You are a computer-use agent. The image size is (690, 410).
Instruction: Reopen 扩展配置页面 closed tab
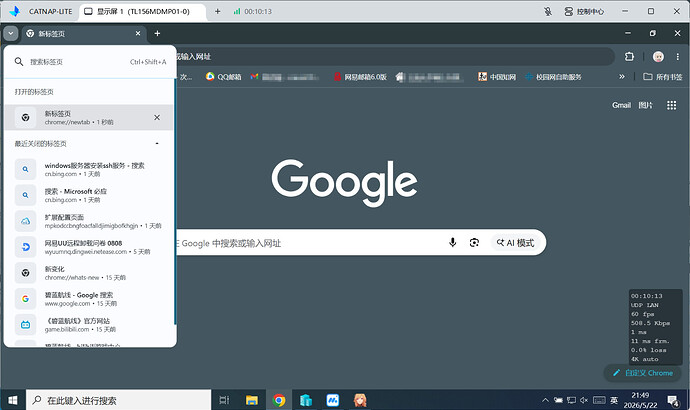[x=89, y=221]
